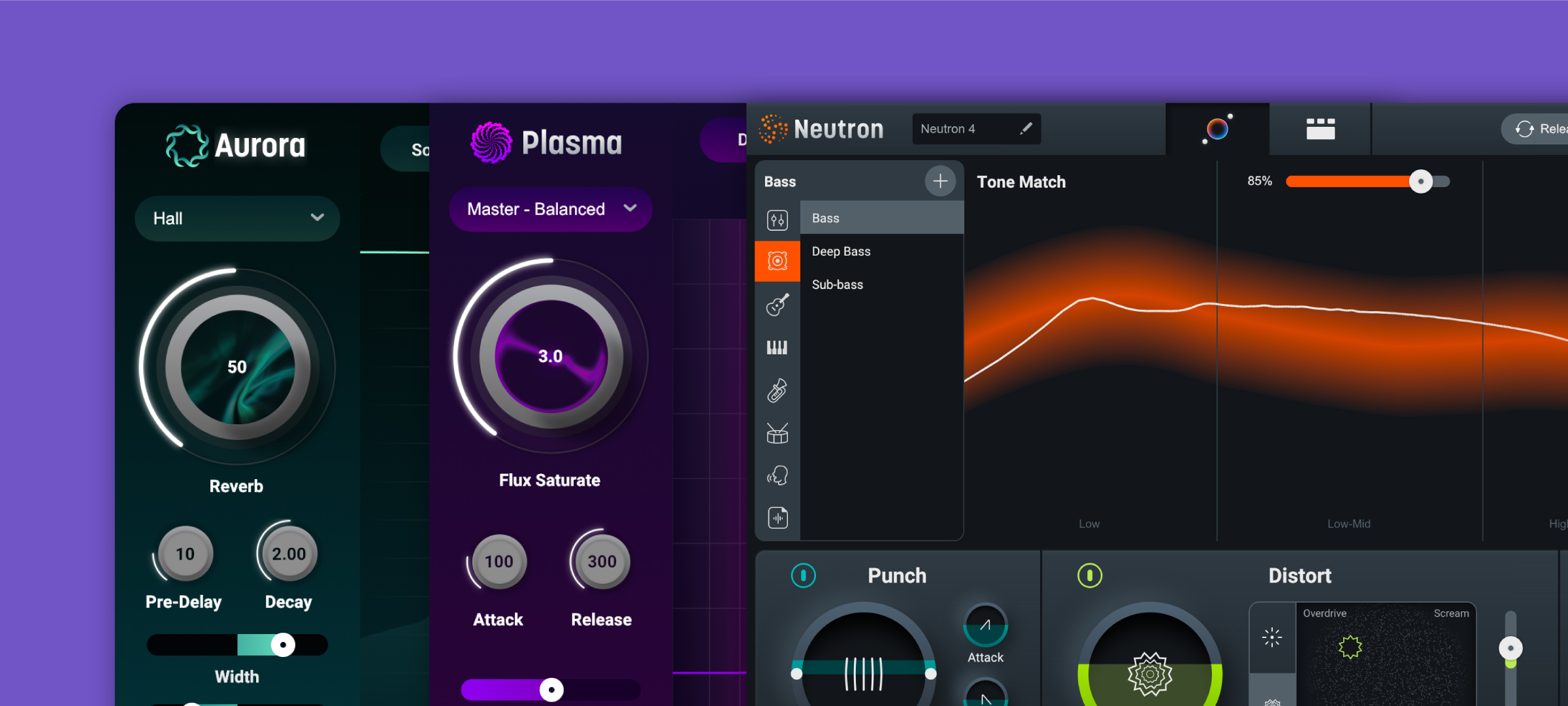Click the Overdrive label in Distort pad

pos(1324,613)
